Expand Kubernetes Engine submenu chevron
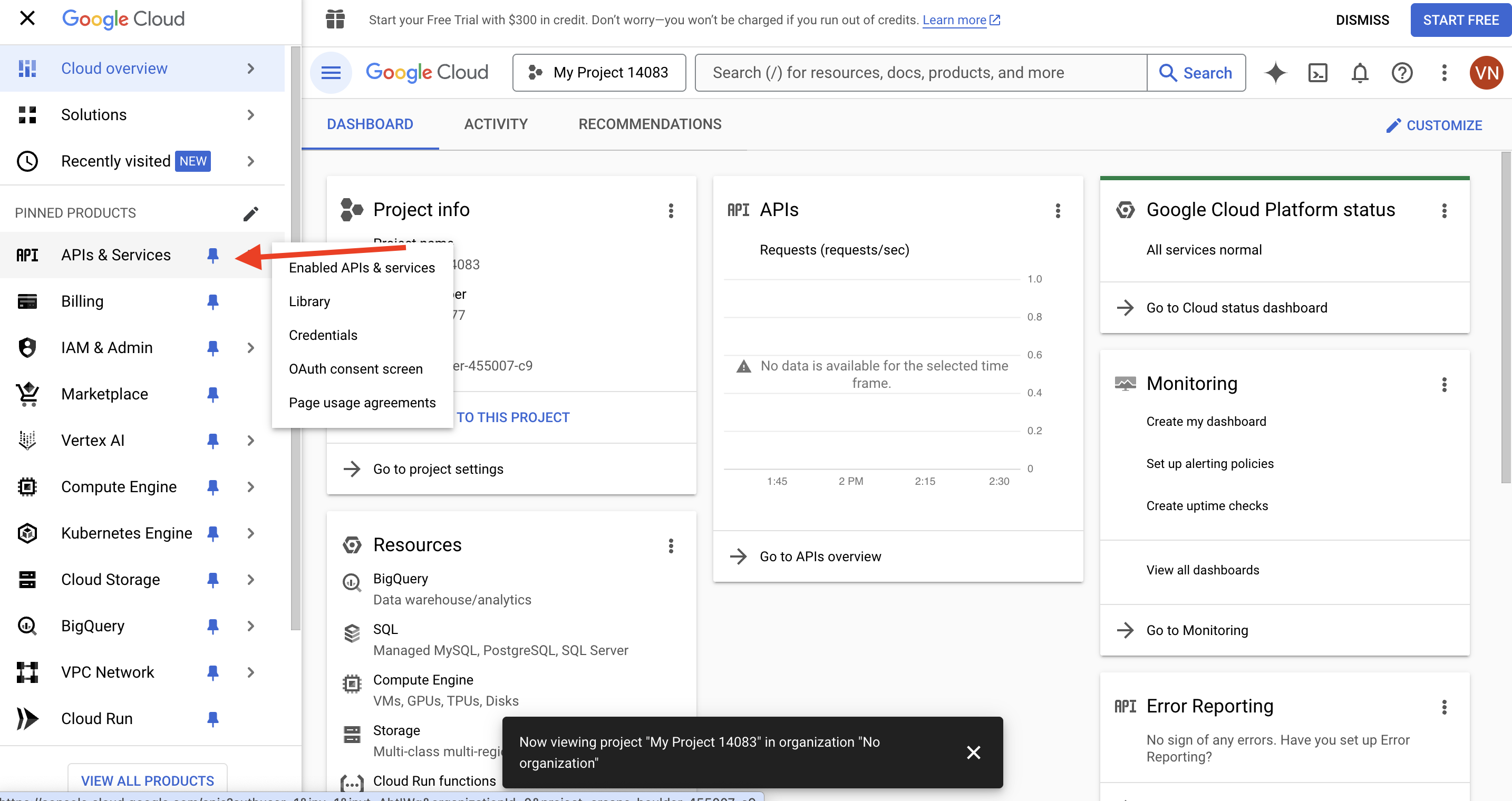Image resolution: width=1512 pixels, height=801 pixels. (x=250, y=533)
